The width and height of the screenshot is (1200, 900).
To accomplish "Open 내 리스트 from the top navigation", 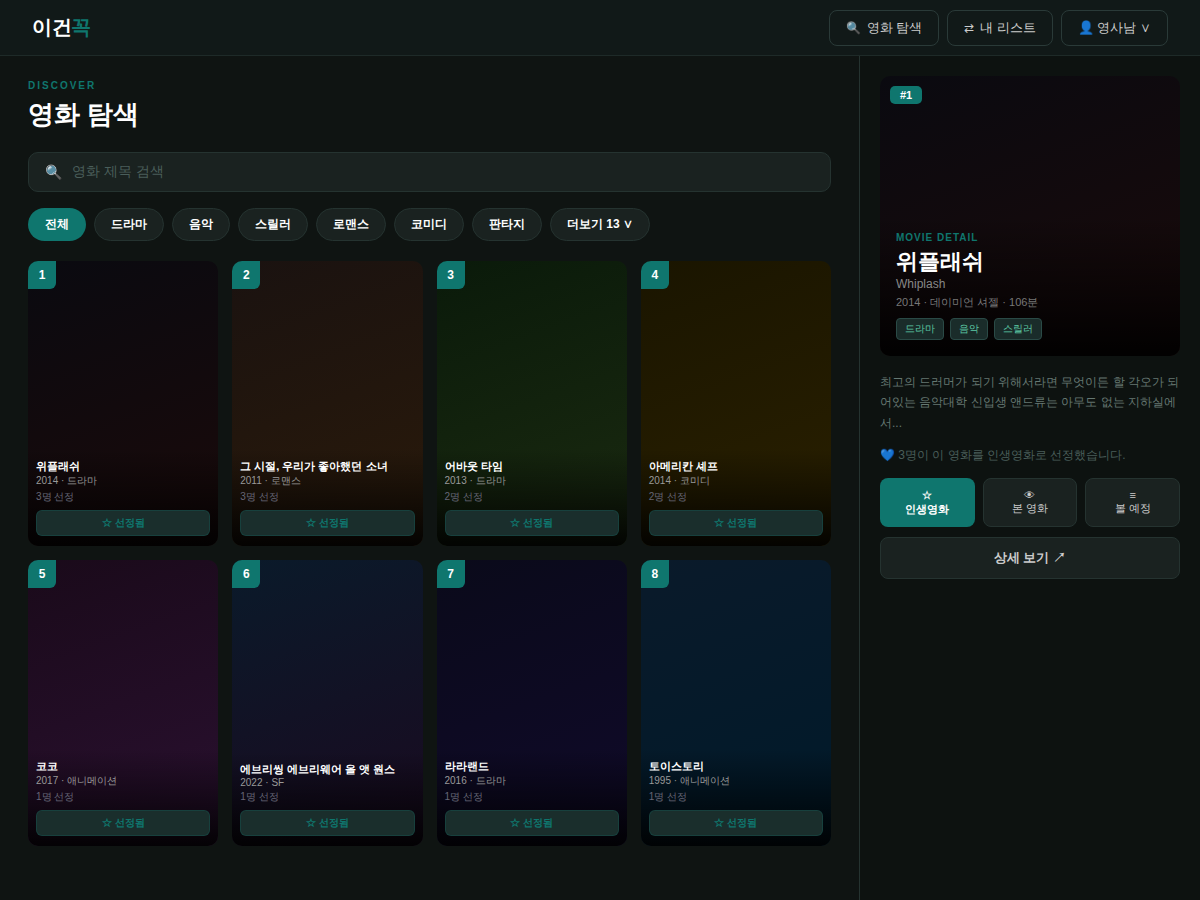I will tap(1000, 28).
